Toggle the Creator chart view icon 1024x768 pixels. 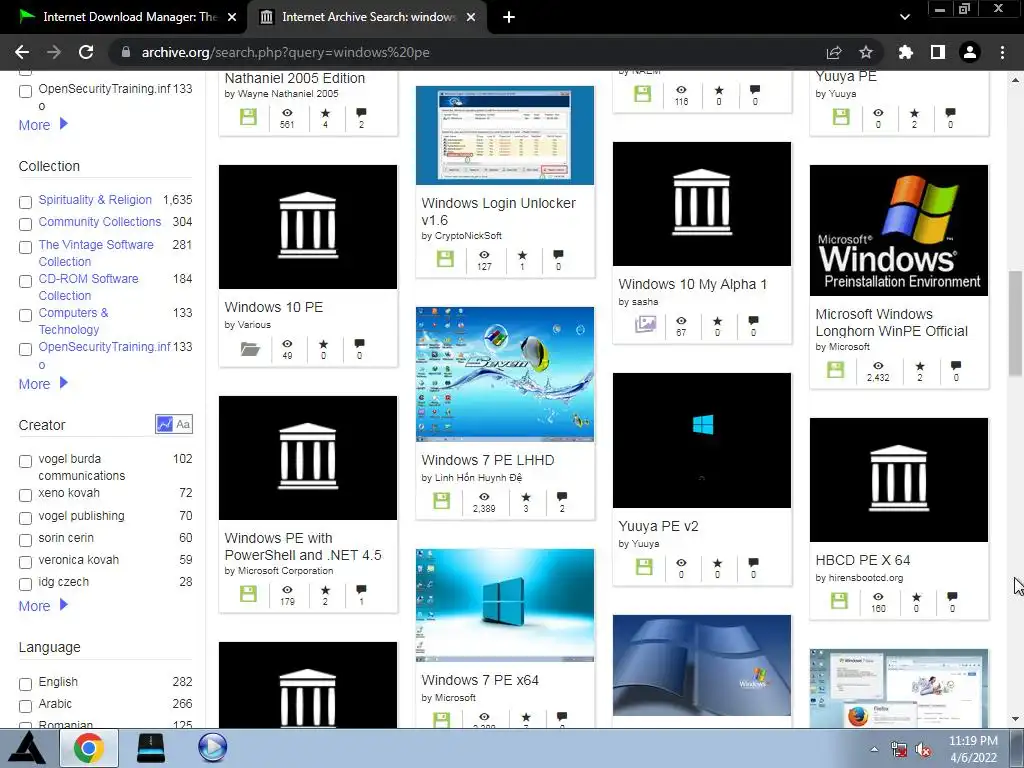165,424
